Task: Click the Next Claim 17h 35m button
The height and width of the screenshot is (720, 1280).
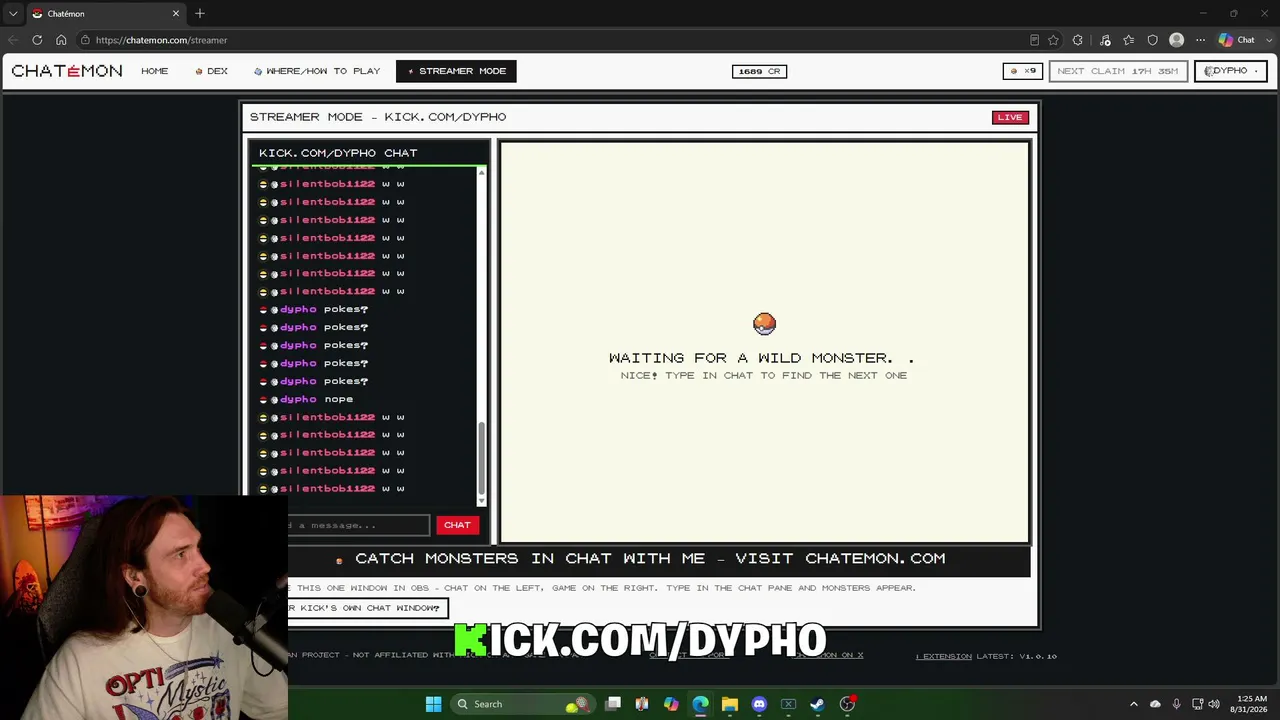Action: 1118,71
